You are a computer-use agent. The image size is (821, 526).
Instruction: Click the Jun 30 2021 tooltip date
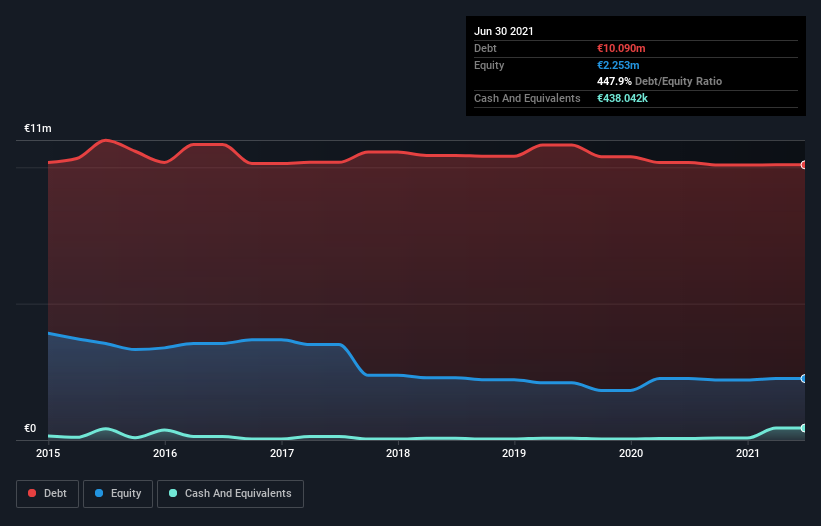pyautogui.click(x=504, y=31)
